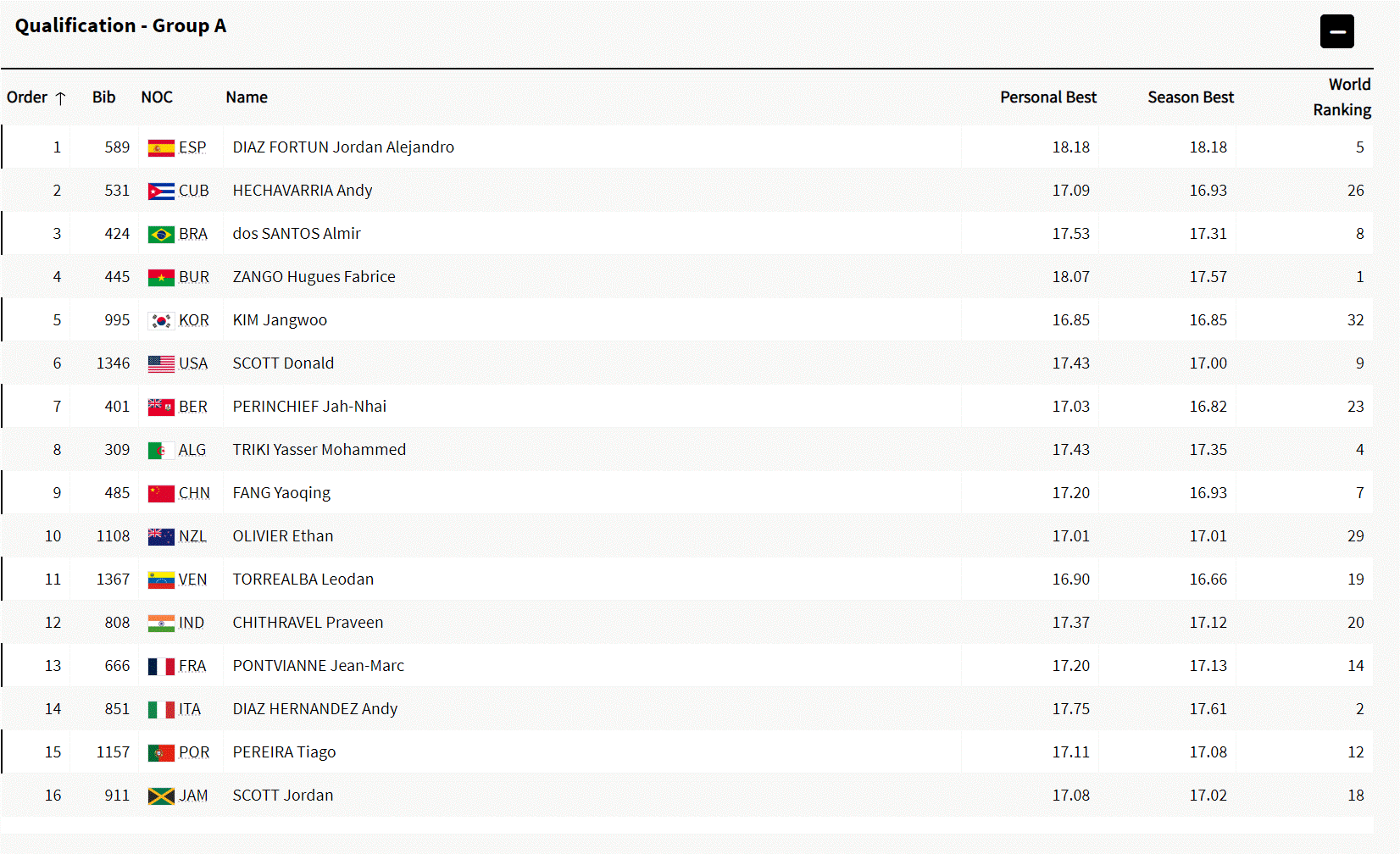Open athlete ZANGO Hugues Fabrice
Screen dimensions: 1400x854
314,277
